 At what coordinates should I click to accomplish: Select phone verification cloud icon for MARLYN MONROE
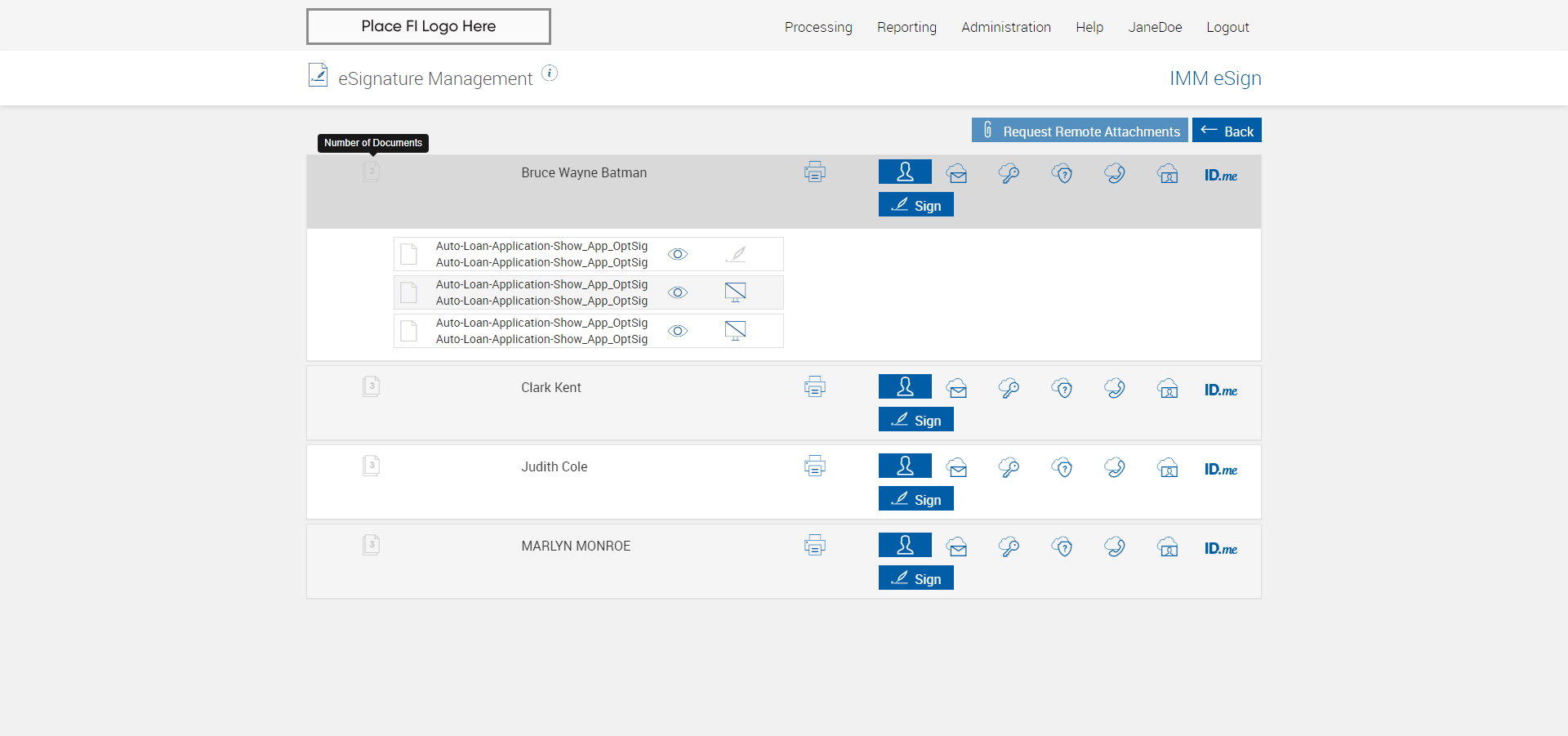(x=1115, y=546)
